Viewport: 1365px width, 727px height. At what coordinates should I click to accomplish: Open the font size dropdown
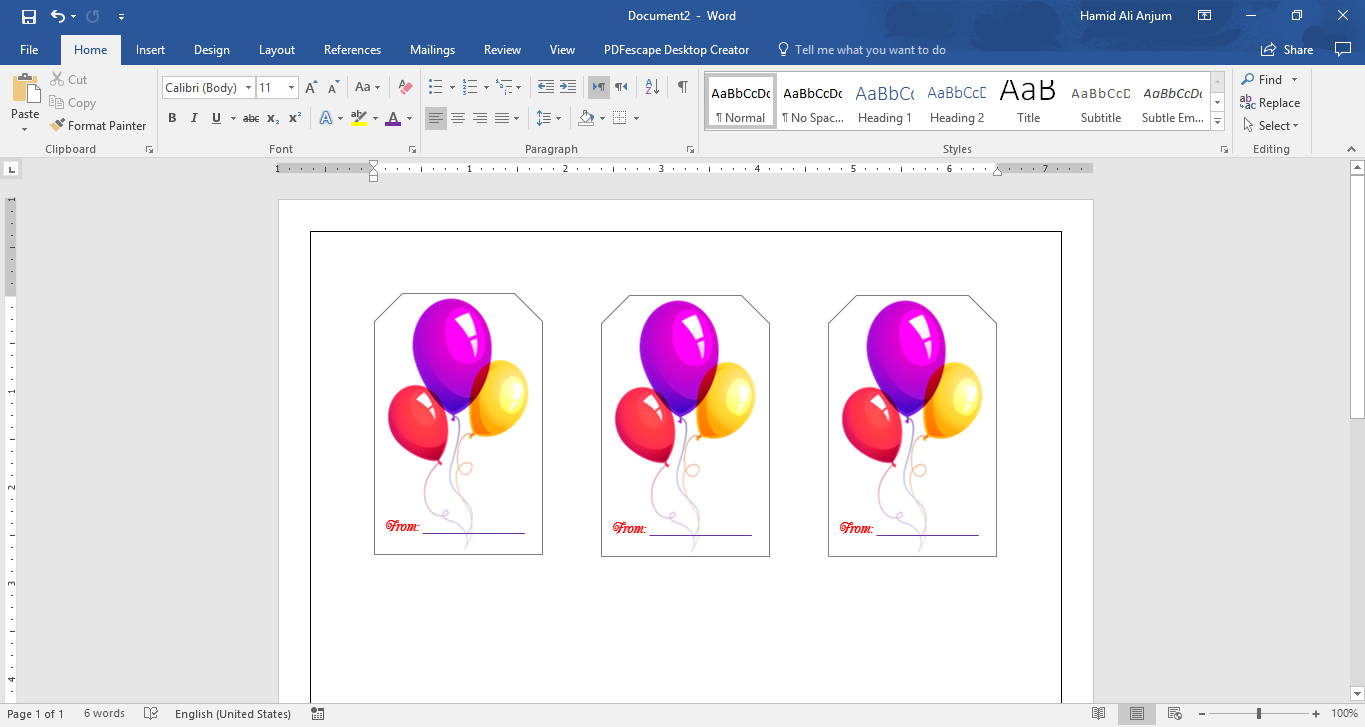coord(293,87)
